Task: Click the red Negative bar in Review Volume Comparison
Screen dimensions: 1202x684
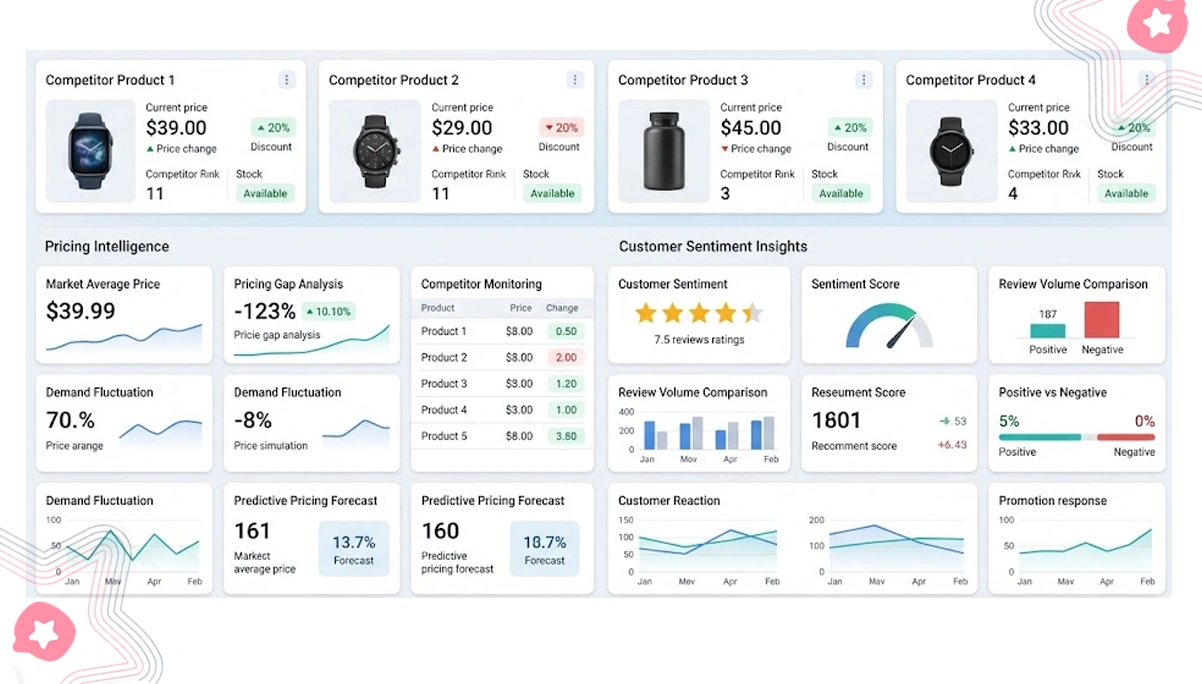Action: pos(1102,320)
